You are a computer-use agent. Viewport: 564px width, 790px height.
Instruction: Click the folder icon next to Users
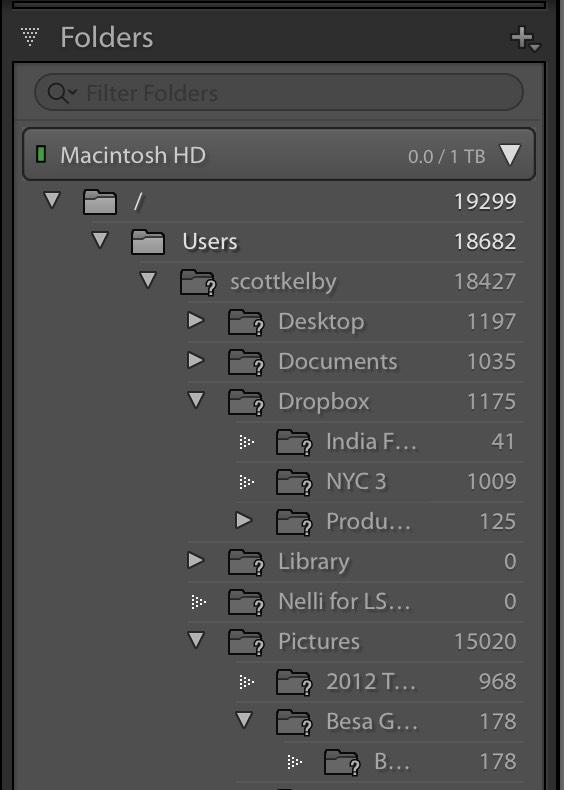click(148, 242)
